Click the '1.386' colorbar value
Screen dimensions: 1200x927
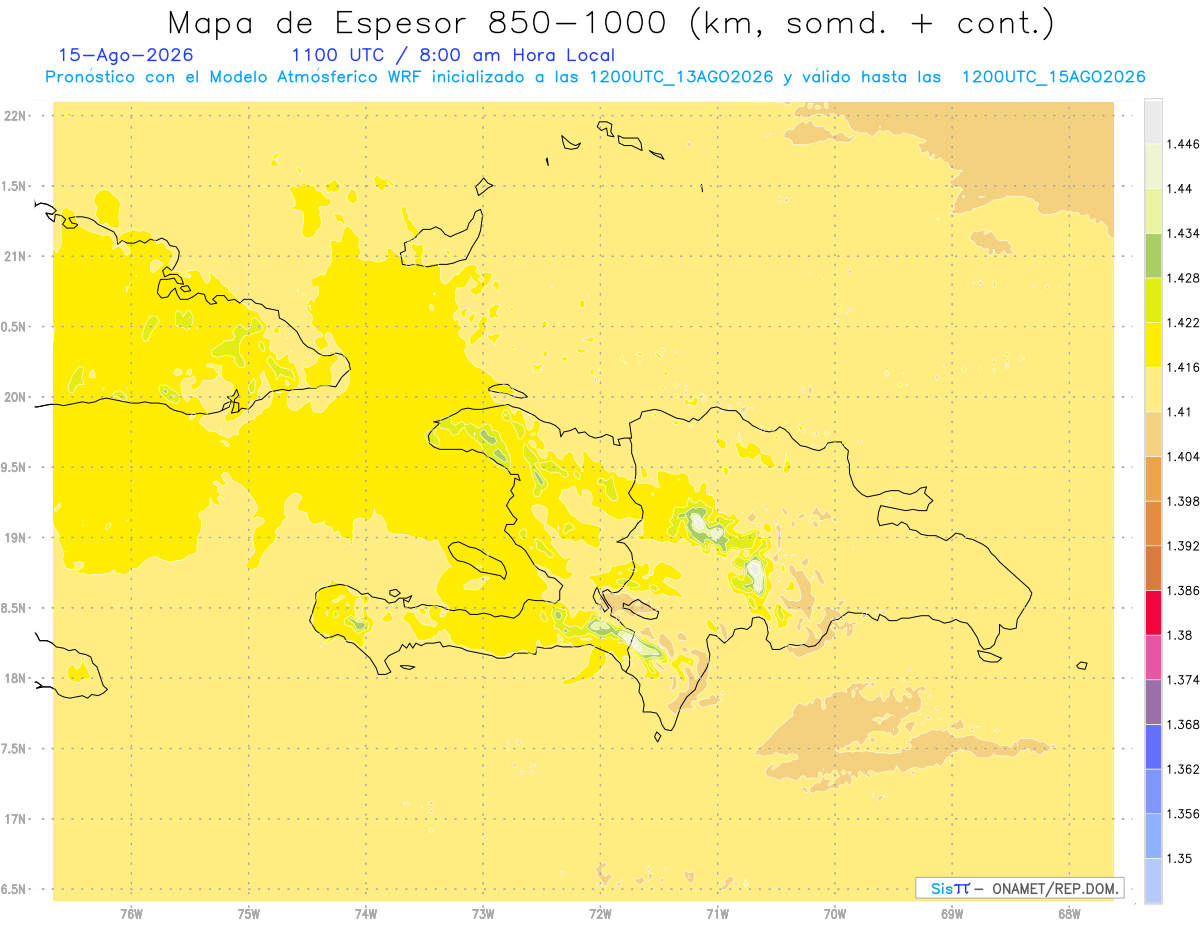1184,590
